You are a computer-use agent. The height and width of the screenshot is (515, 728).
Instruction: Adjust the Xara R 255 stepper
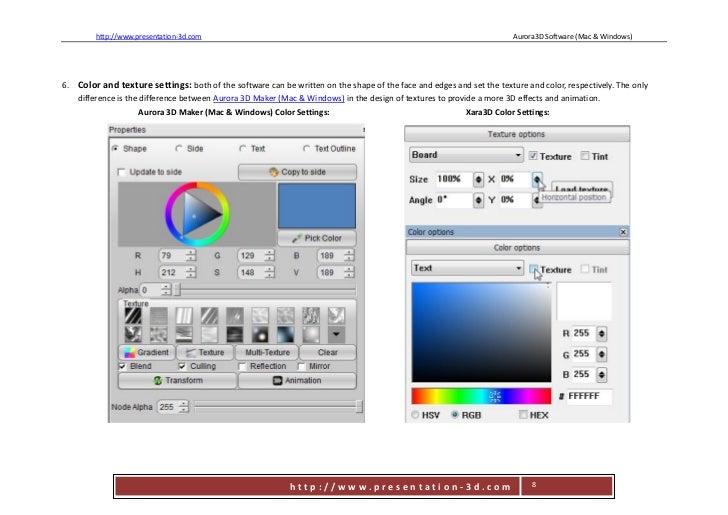click(602, 333)
